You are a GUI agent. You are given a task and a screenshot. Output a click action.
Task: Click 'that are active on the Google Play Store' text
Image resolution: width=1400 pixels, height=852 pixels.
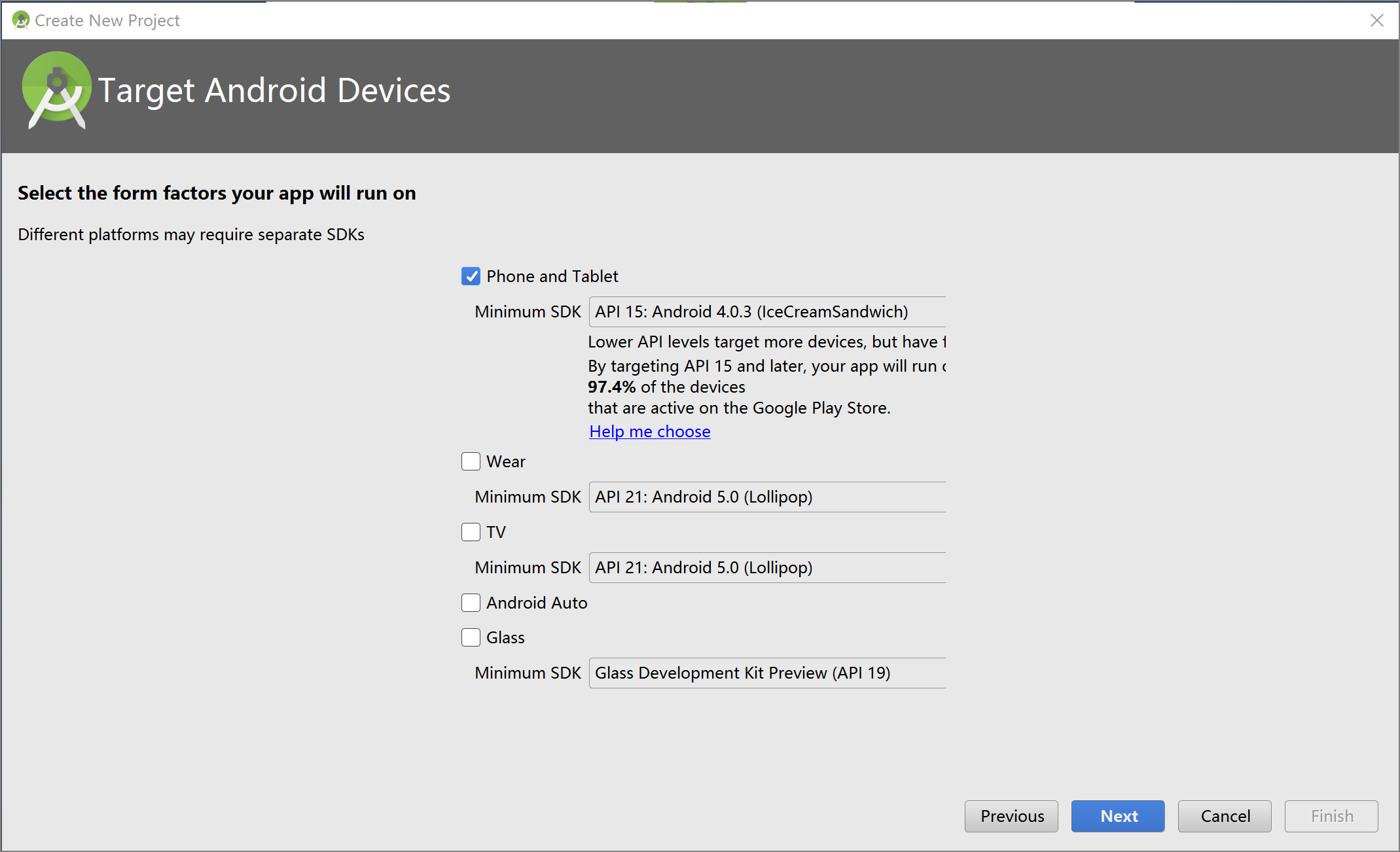tap(739, 408)
